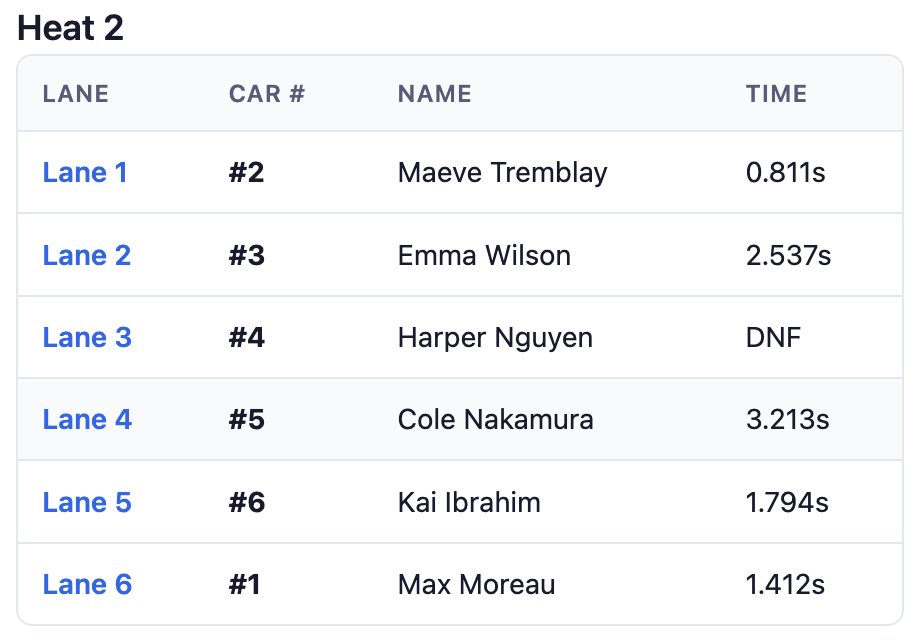Select Maeve Tremblay's name
The width and height of the screenshot is (916, 642).
coord(502,172)
